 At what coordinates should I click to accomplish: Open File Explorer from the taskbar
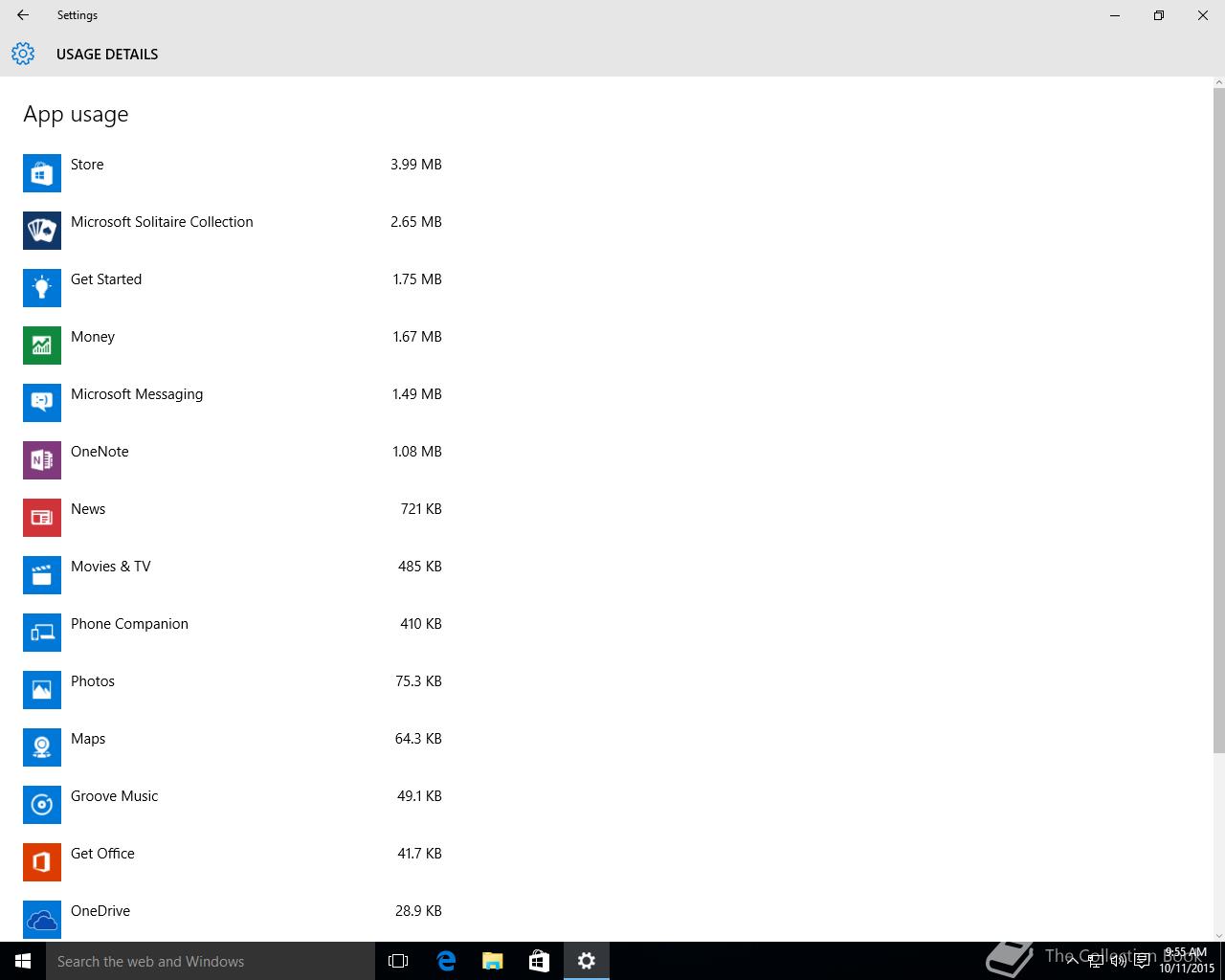(493, 961)
